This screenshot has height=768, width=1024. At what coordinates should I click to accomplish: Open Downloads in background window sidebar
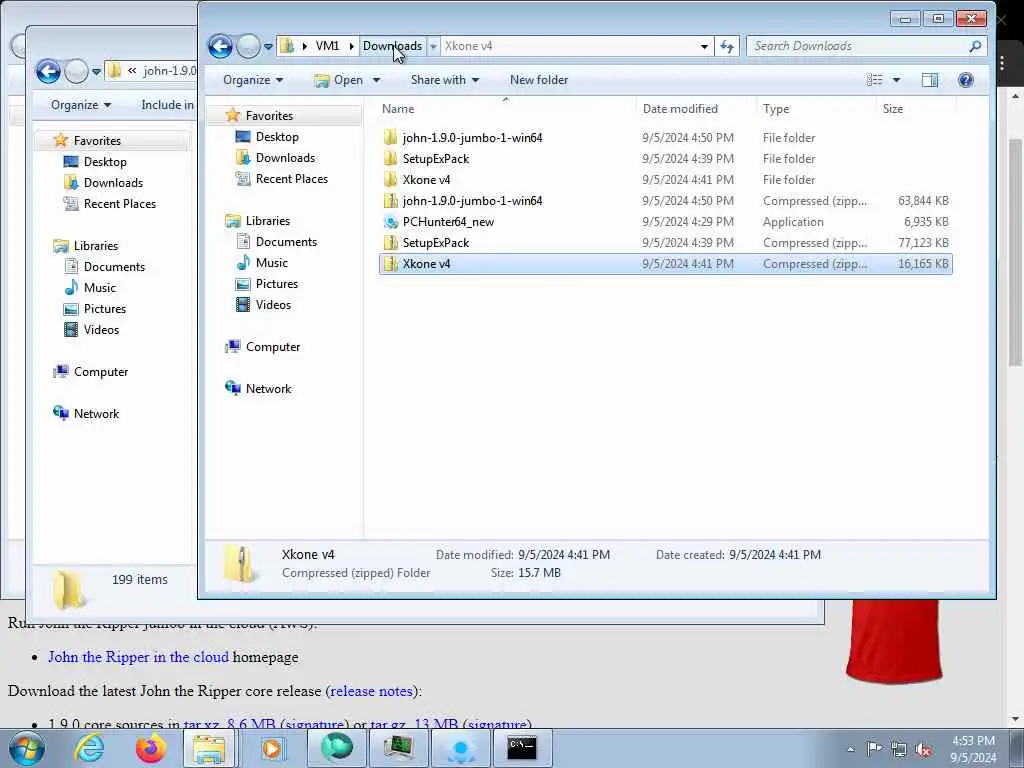(x=113, y=182)
